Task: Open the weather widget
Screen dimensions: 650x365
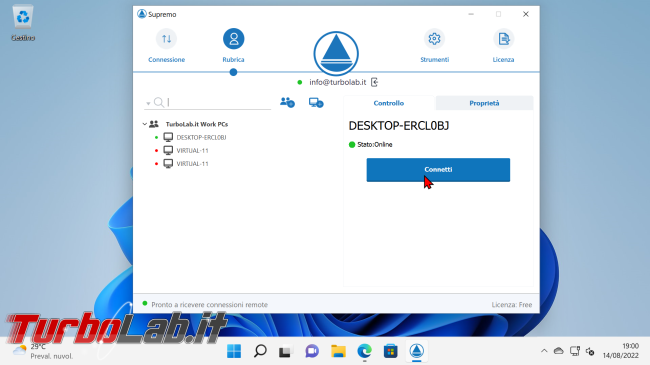Action: point(43,351)
